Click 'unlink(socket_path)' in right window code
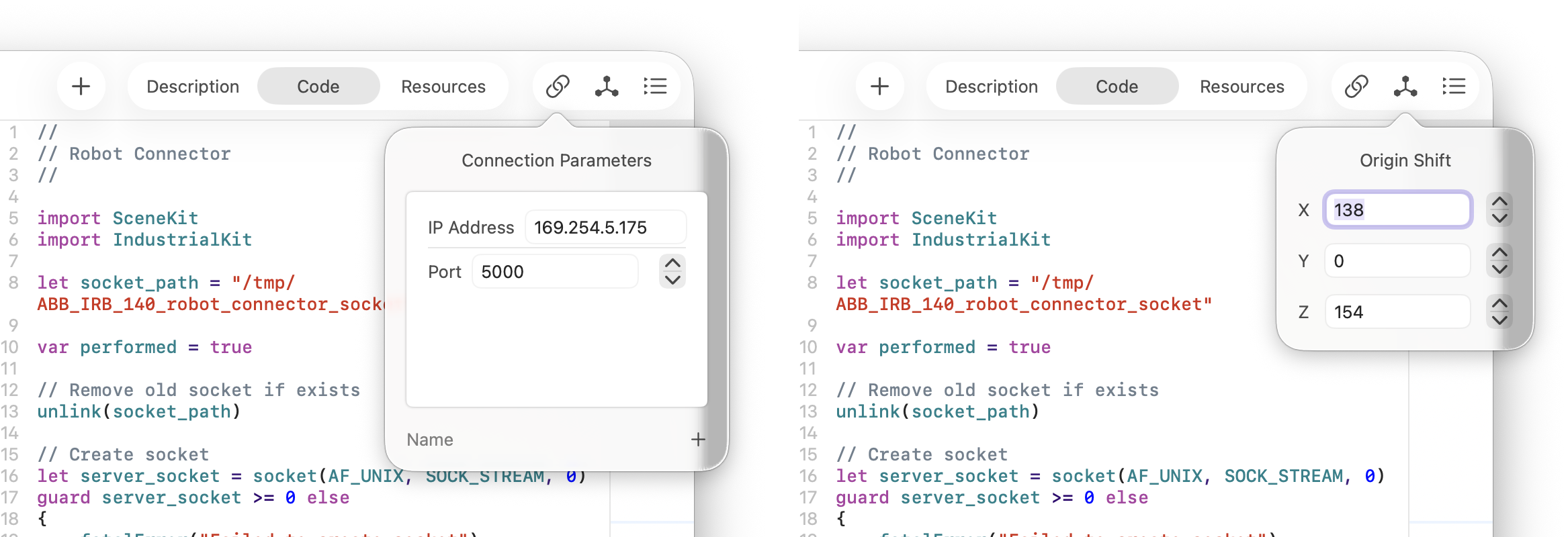Screen dimensions: 1568x537 [x=938, y=411]
